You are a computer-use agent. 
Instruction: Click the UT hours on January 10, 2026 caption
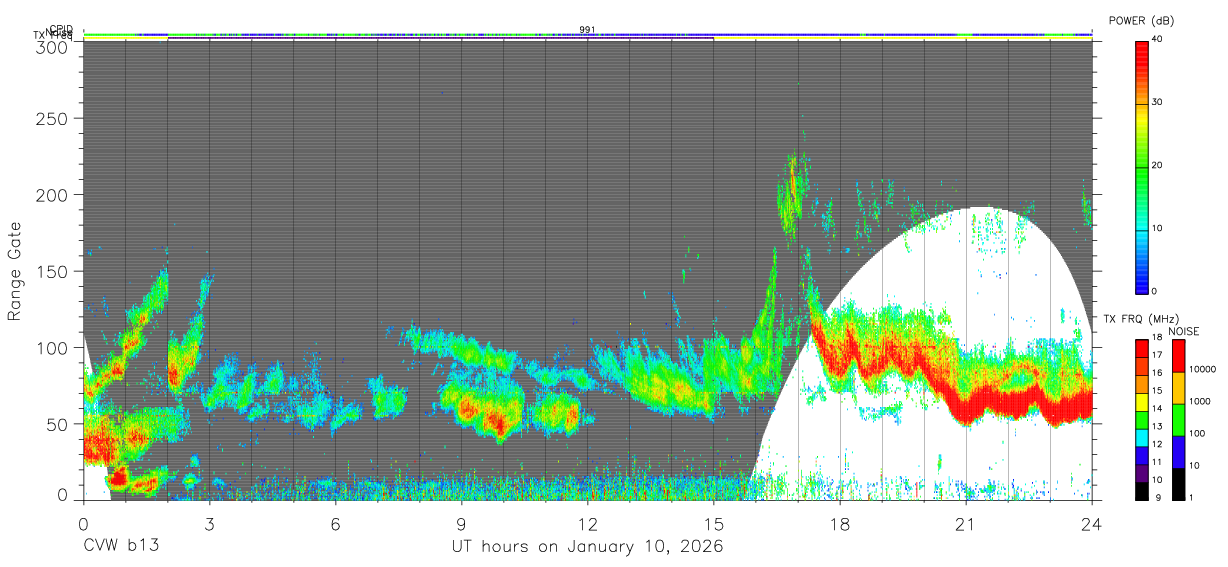click(587, 547)
